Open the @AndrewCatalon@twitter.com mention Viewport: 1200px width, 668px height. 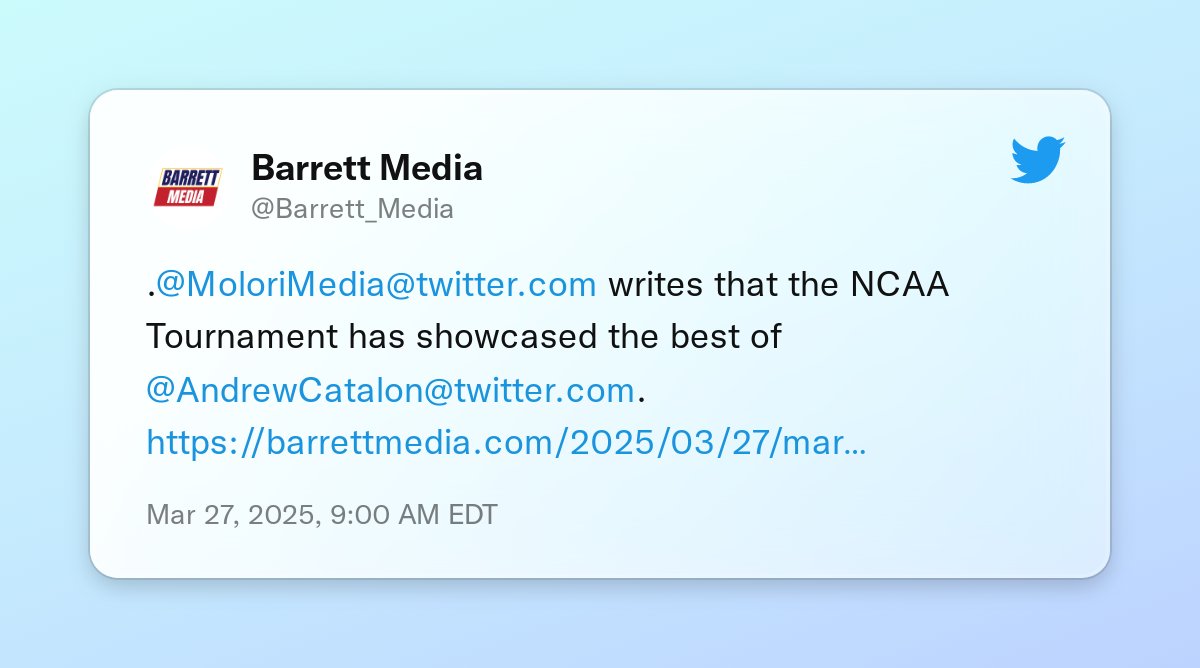390,390
